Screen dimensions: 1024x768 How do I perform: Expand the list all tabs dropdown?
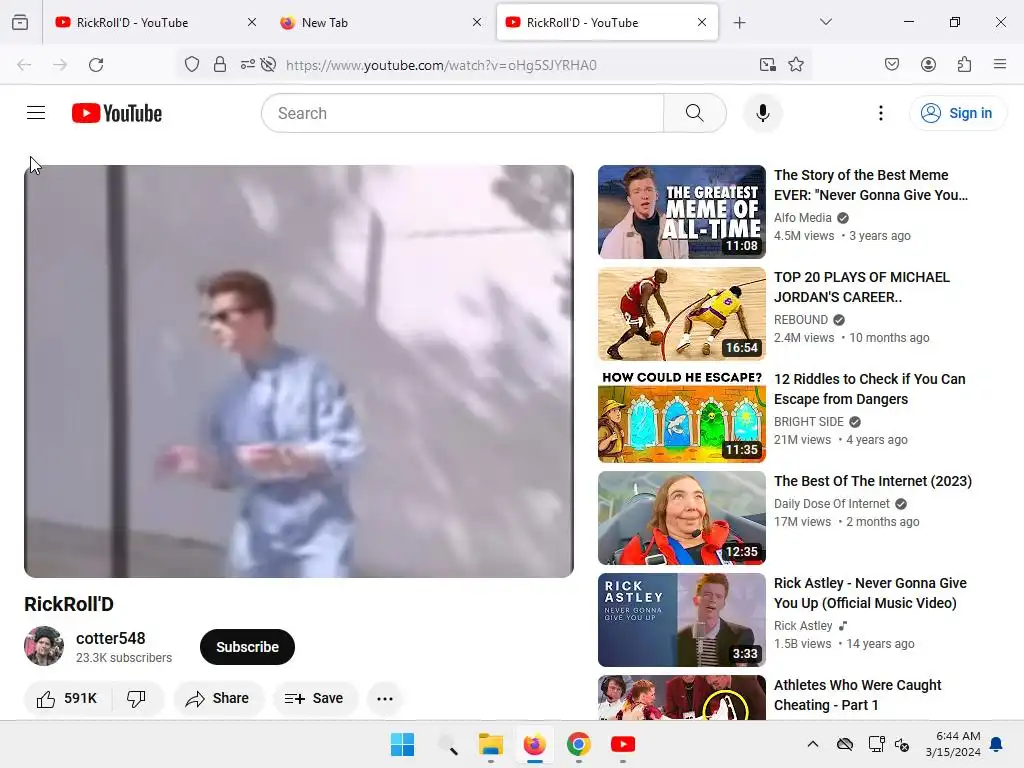(826, 22)
